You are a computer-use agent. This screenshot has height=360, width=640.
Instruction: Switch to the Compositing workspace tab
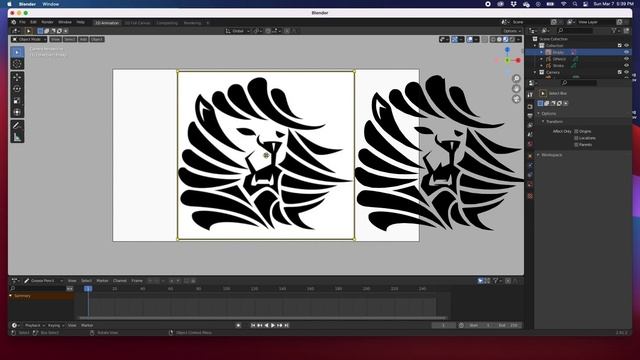click(167, 23)
